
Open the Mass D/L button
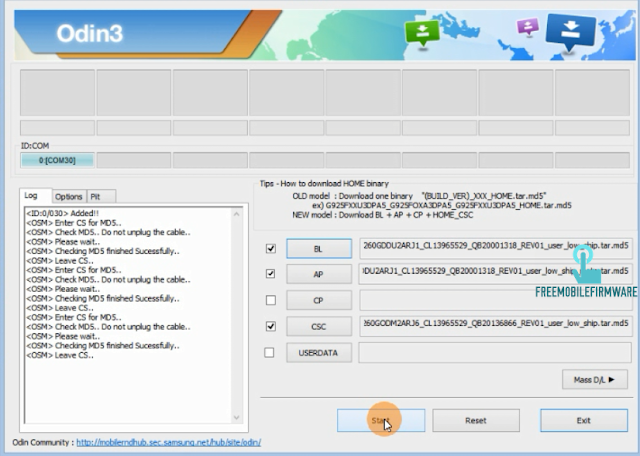(x=594, y=380)
